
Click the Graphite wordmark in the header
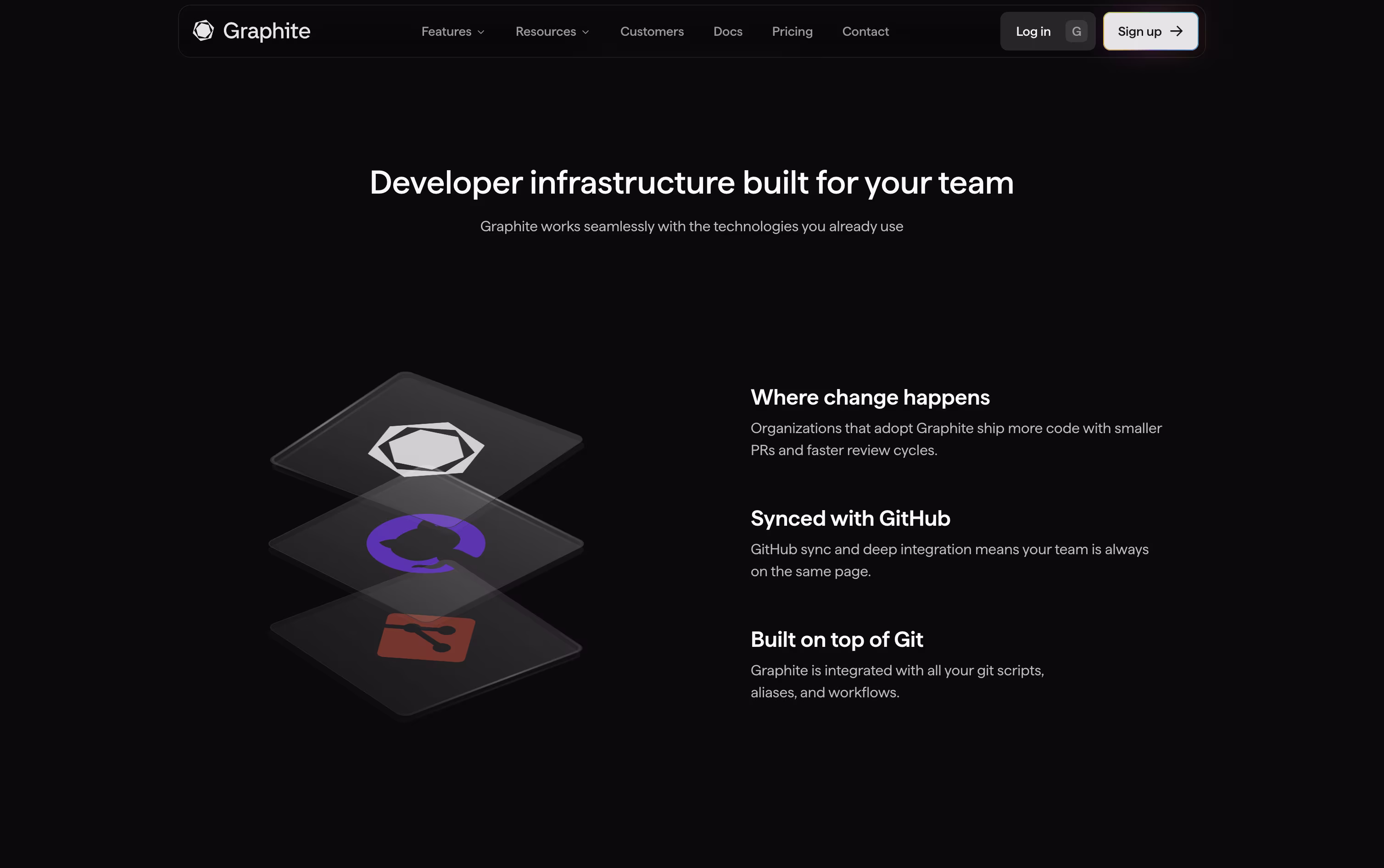[x=266, y=31]
